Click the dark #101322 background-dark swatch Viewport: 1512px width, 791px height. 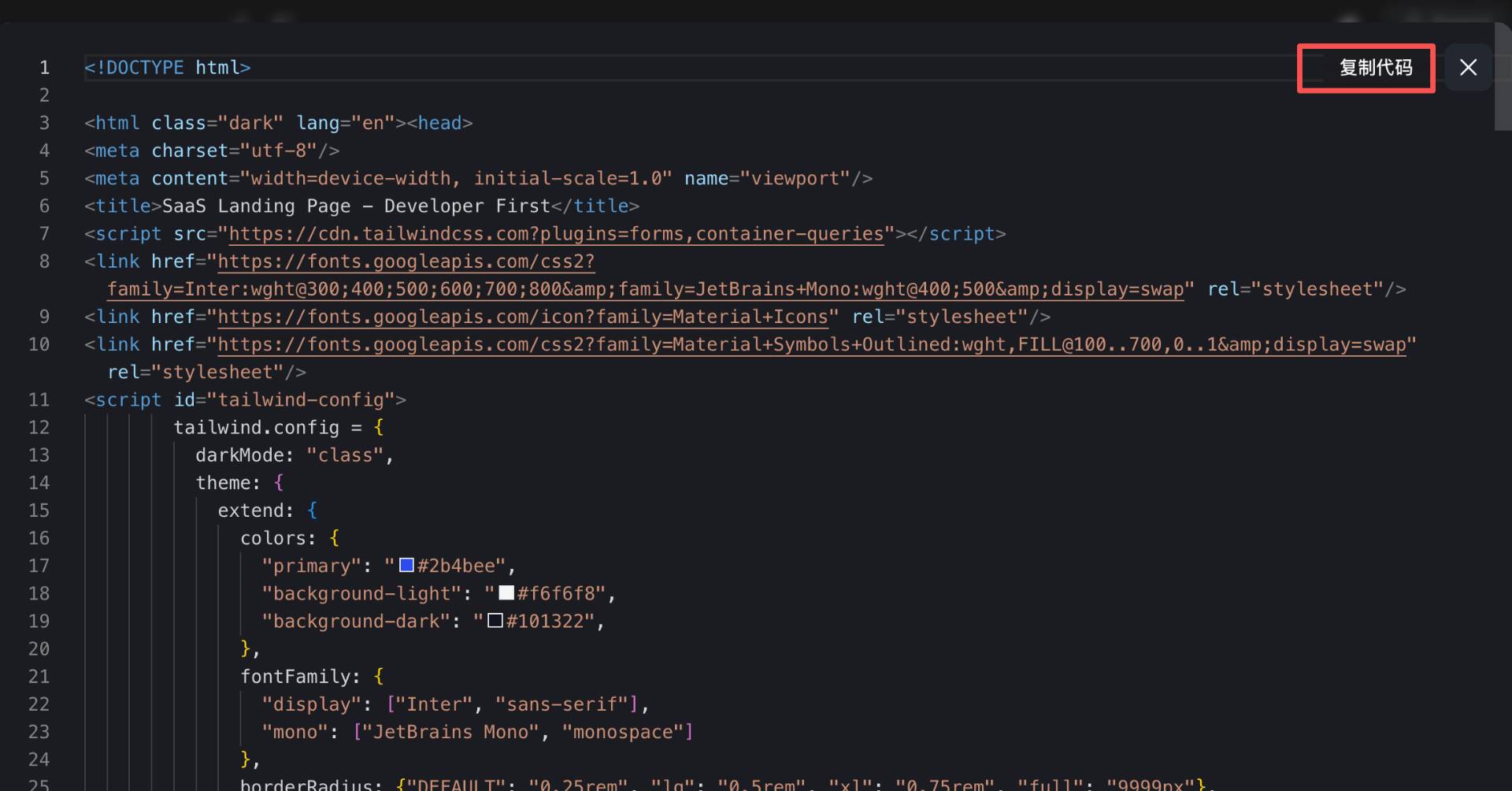point(495,620)
